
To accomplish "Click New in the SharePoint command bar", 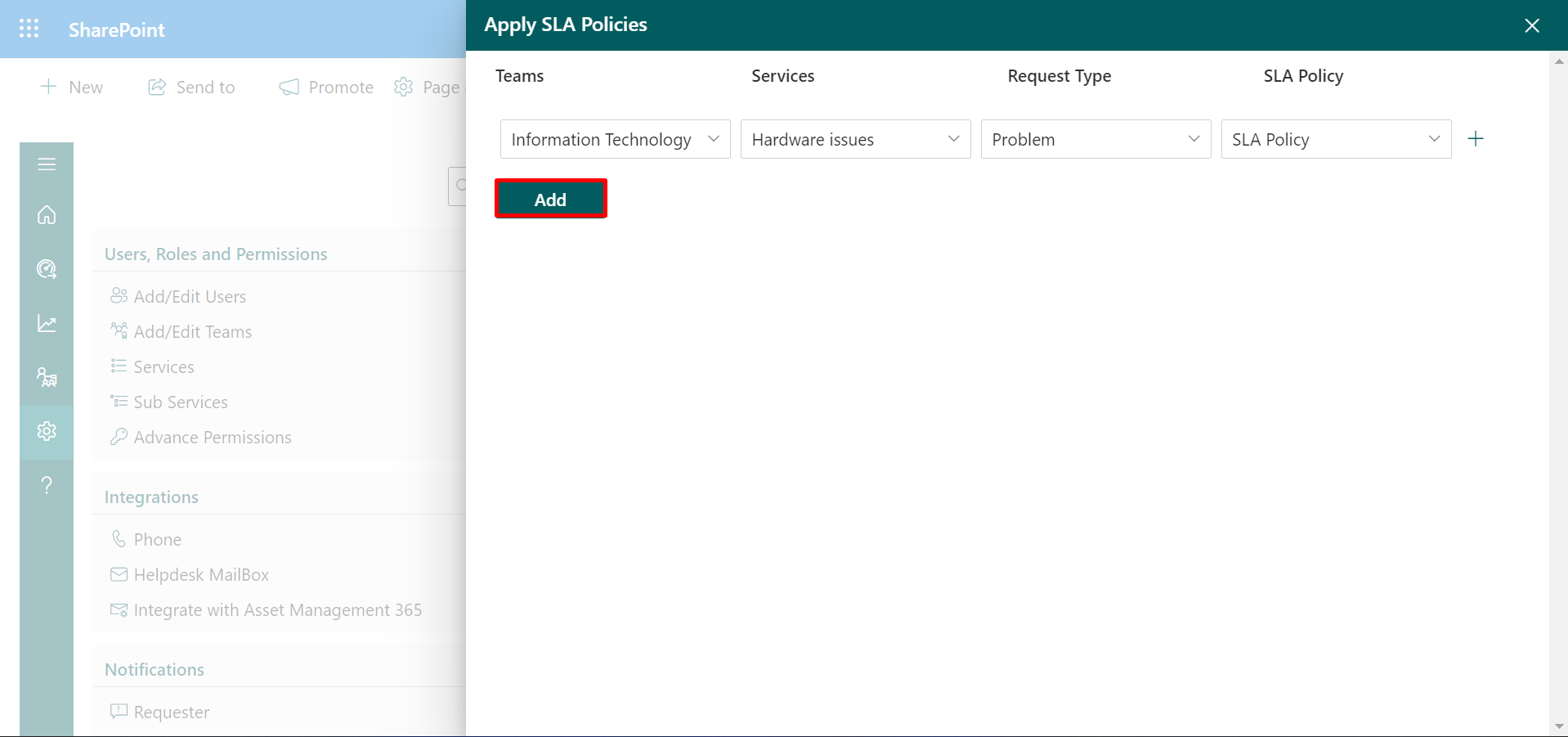I will pyautogui.click(x=72, y=87).
